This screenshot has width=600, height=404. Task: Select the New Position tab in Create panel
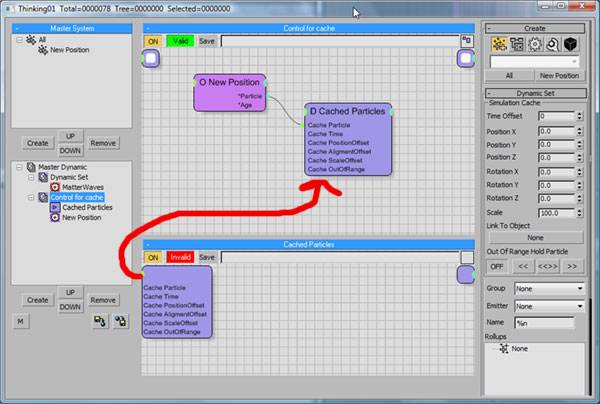(x=560, y=75)
